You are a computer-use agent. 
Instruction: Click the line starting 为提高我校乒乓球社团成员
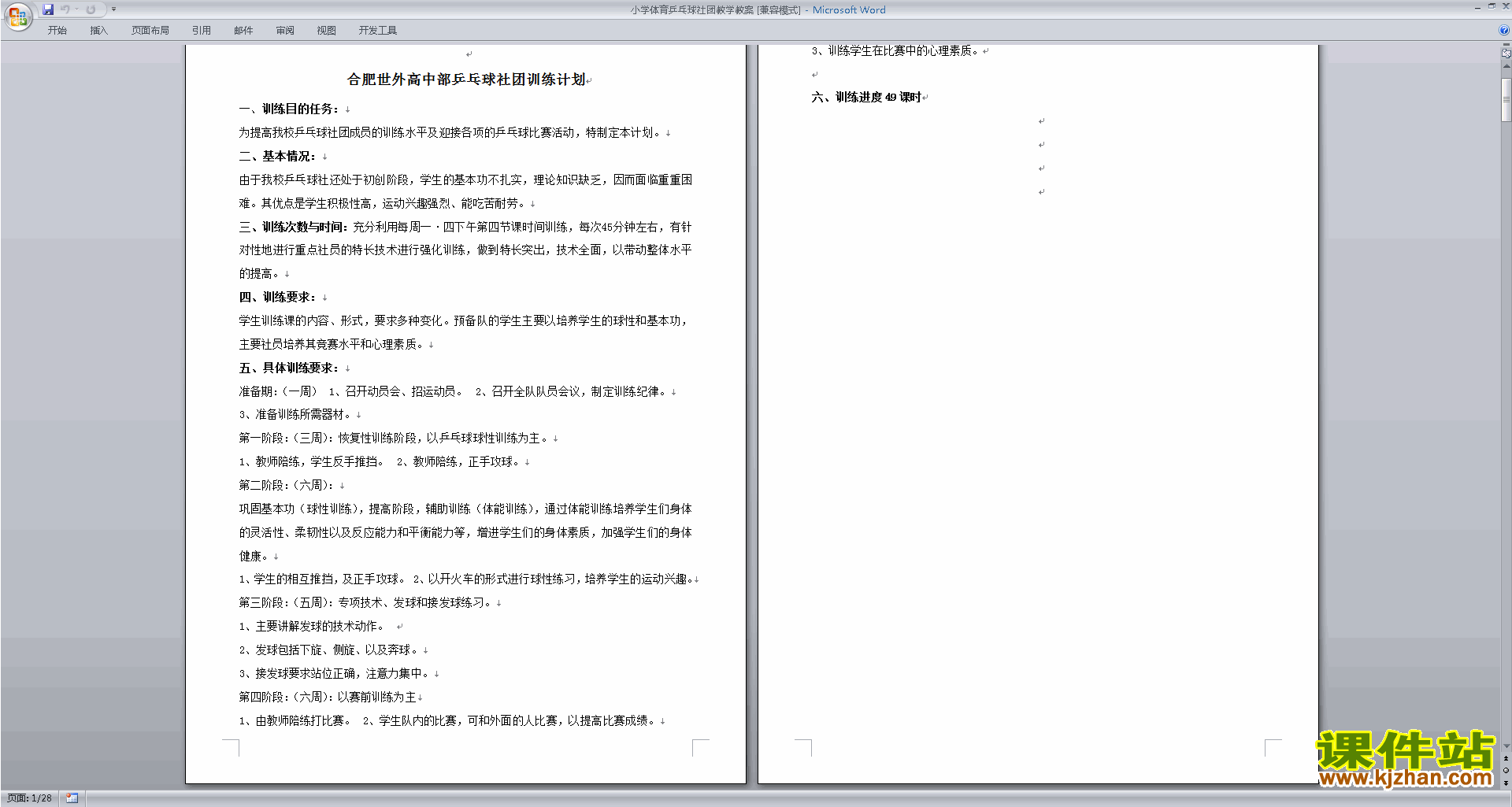click(x=451, y=132)
